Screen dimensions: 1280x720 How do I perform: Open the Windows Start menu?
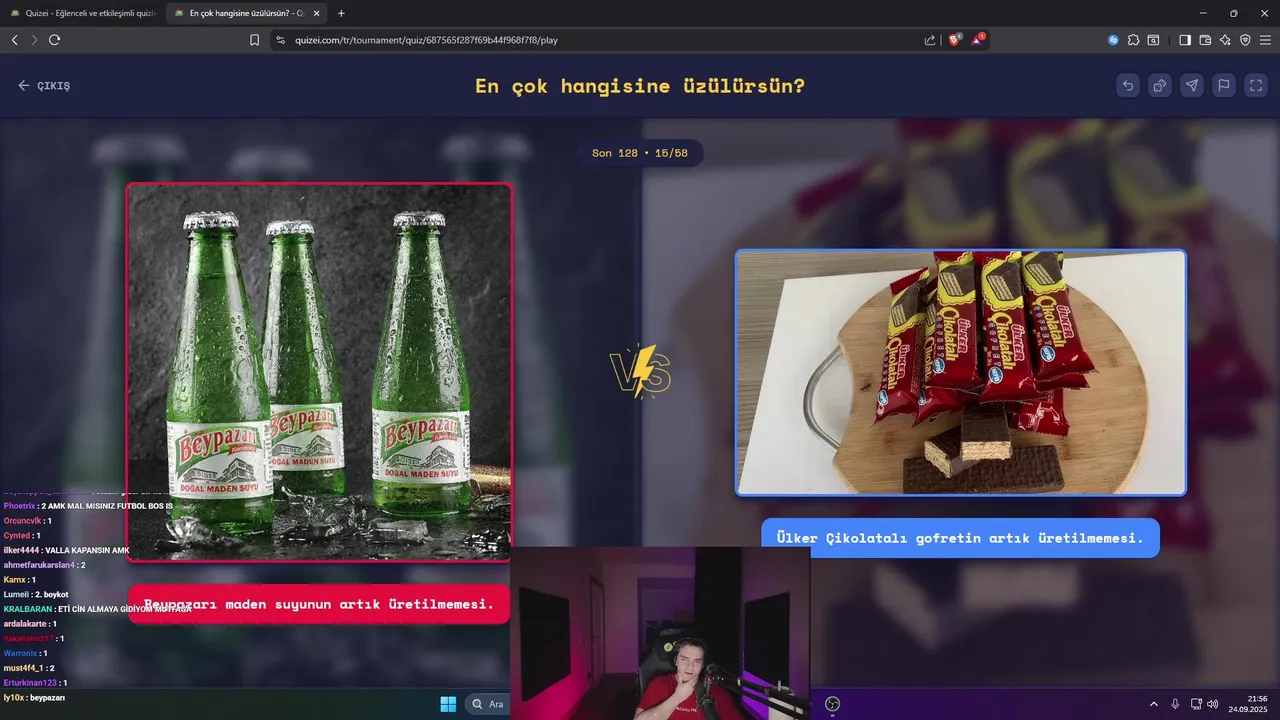tap(448, 704)
